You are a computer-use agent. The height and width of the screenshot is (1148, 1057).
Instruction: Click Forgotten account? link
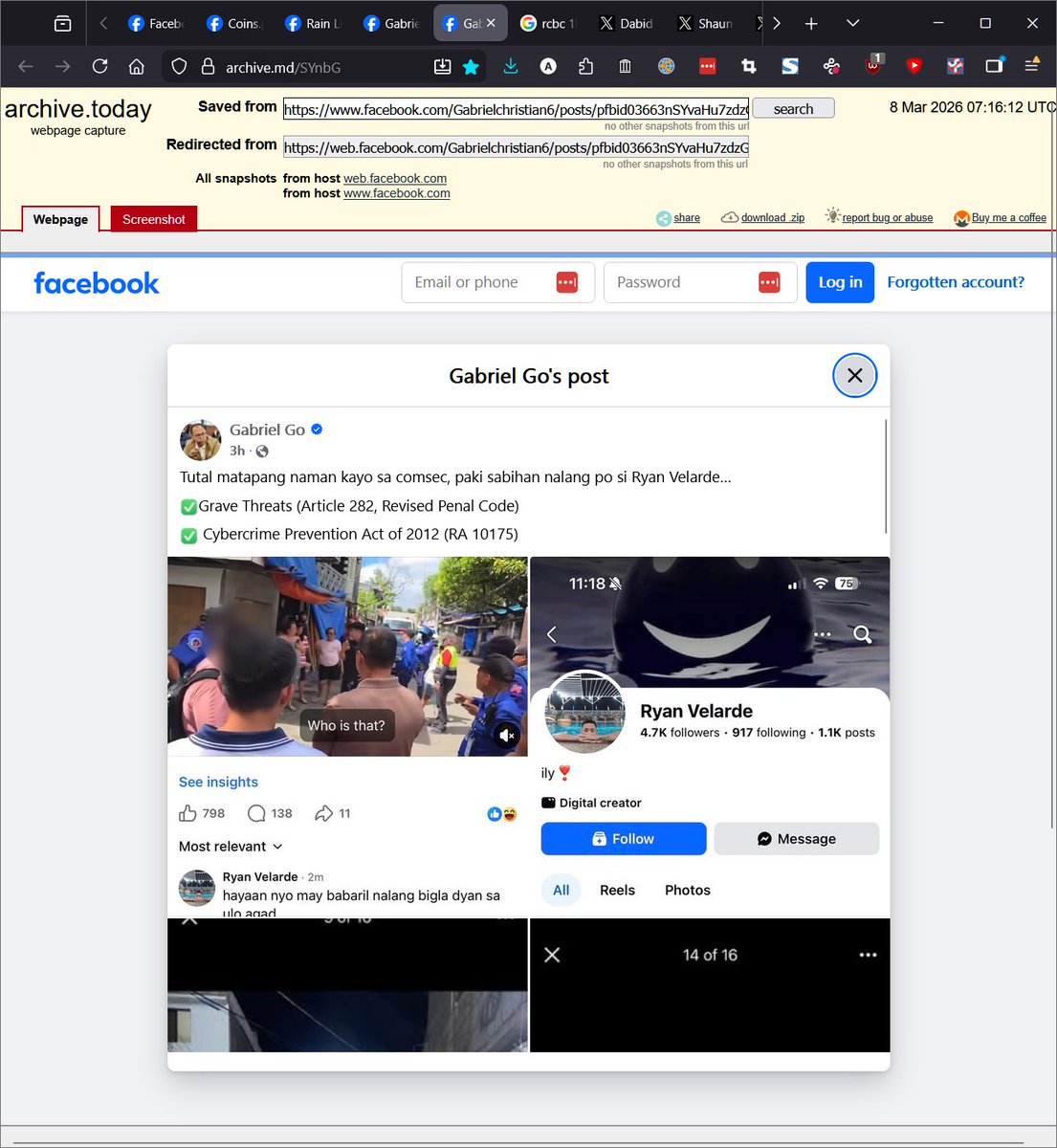click(956, 282)
